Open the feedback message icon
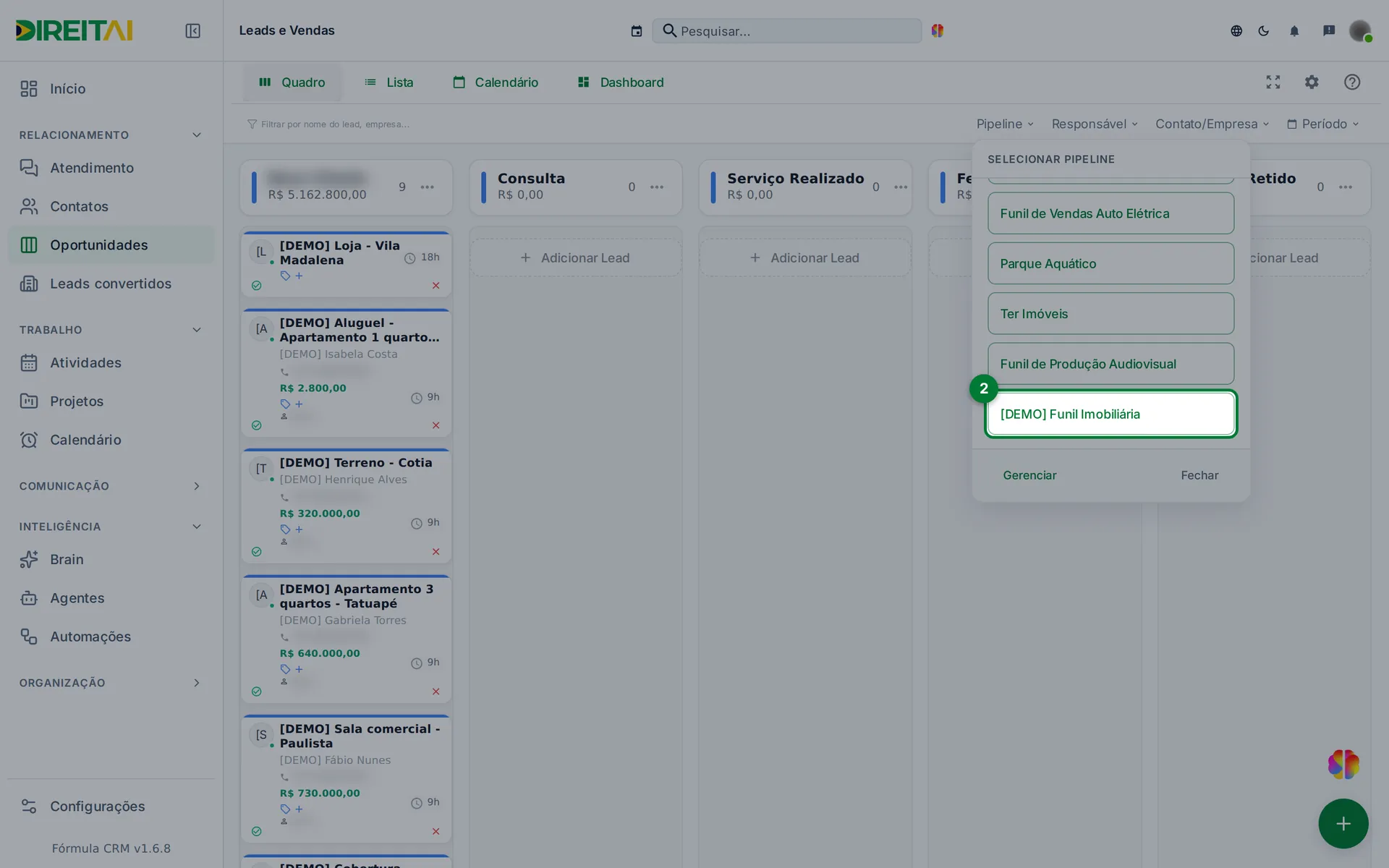Screen dimensions: 1389x868 pos(1329,31)
